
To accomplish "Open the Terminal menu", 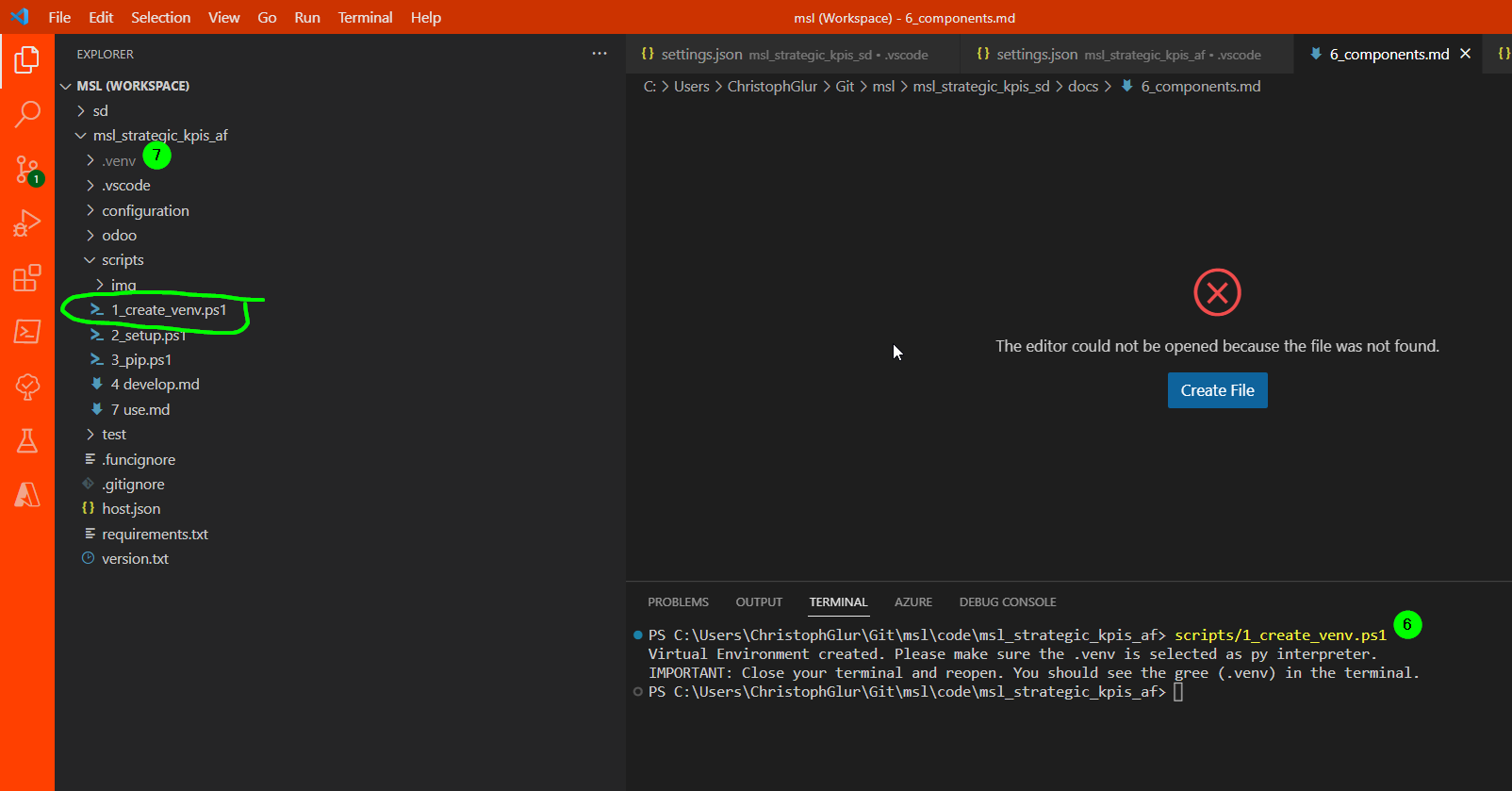I will coord(365,17).
